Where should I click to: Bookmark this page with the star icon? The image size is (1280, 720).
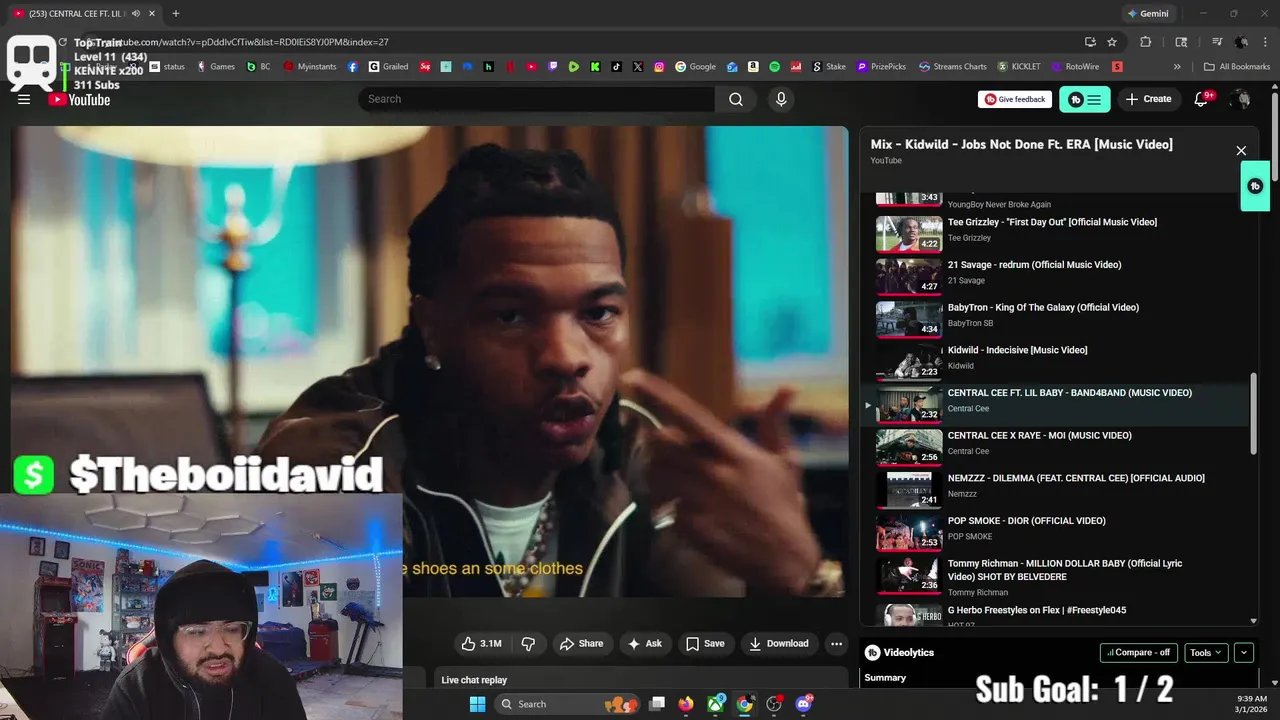(1112, 42)
